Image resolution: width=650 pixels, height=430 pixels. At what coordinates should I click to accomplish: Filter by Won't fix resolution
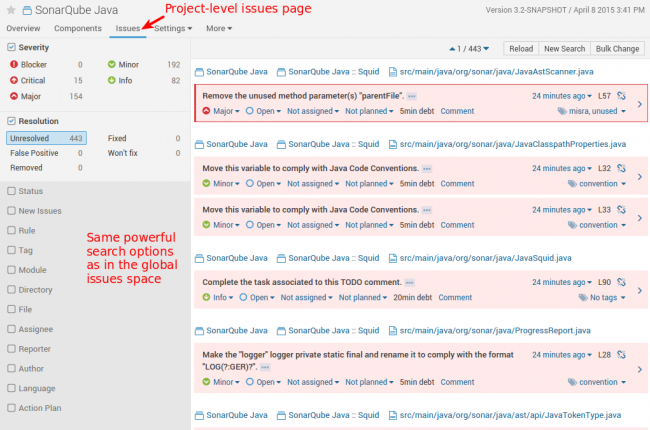point(143,153)
